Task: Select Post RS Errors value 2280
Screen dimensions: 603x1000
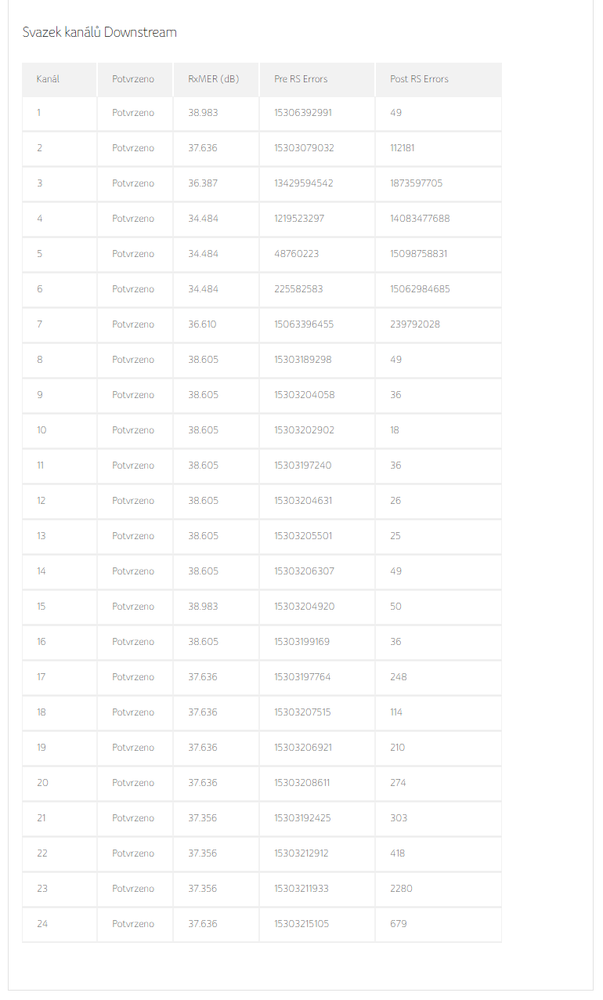Action: tap(401, 888)
